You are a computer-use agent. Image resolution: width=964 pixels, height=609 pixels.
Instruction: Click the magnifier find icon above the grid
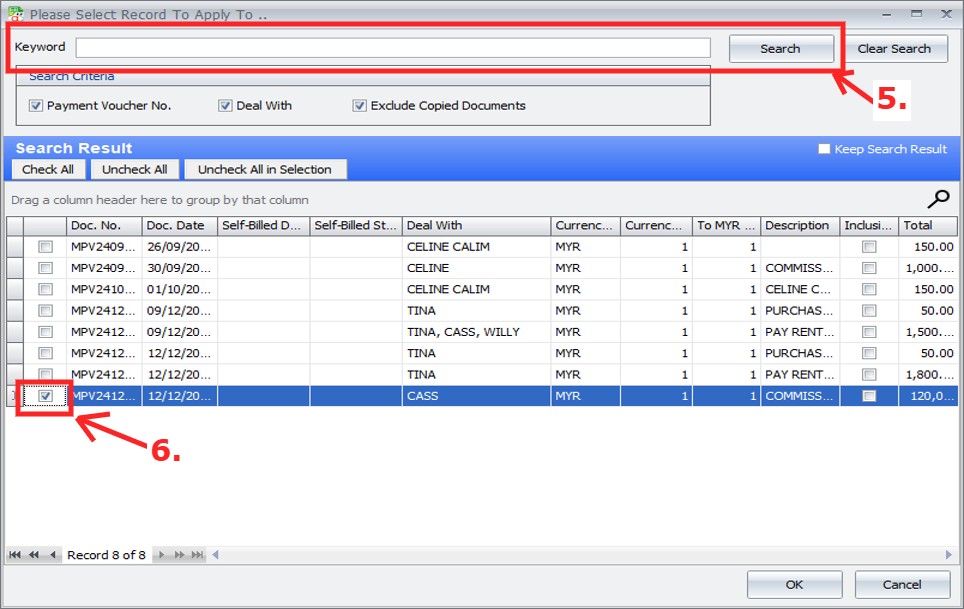(x=939, y=198)
